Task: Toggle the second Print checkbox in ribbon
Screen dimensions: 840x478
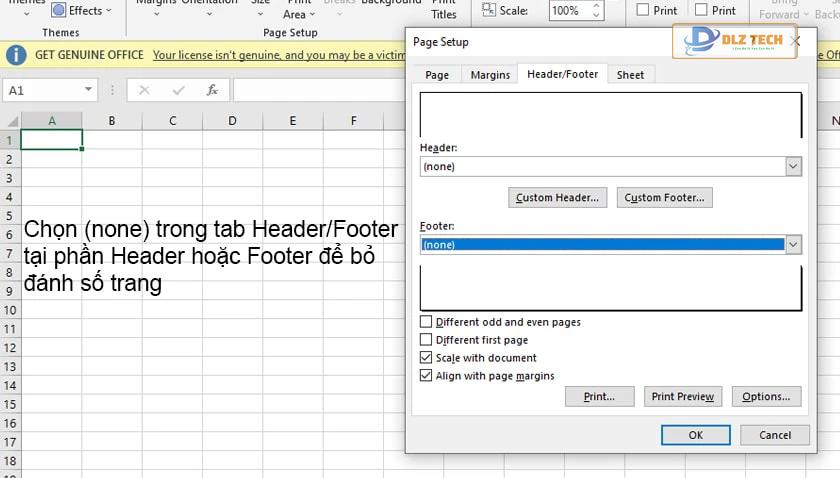Action: coord(701,10)
